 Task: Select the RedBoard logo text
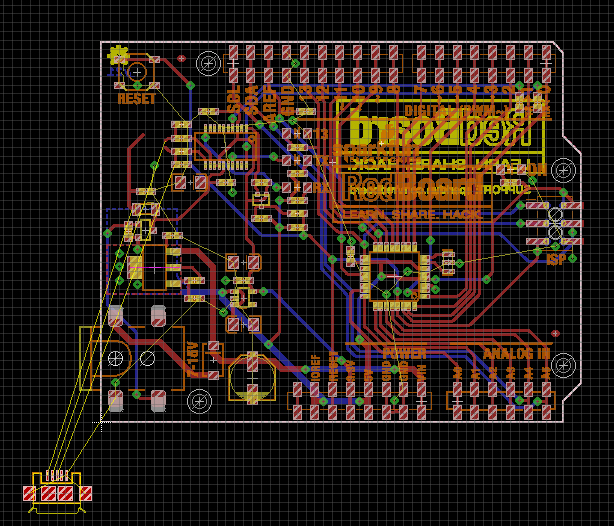click(x=414, y=188)
